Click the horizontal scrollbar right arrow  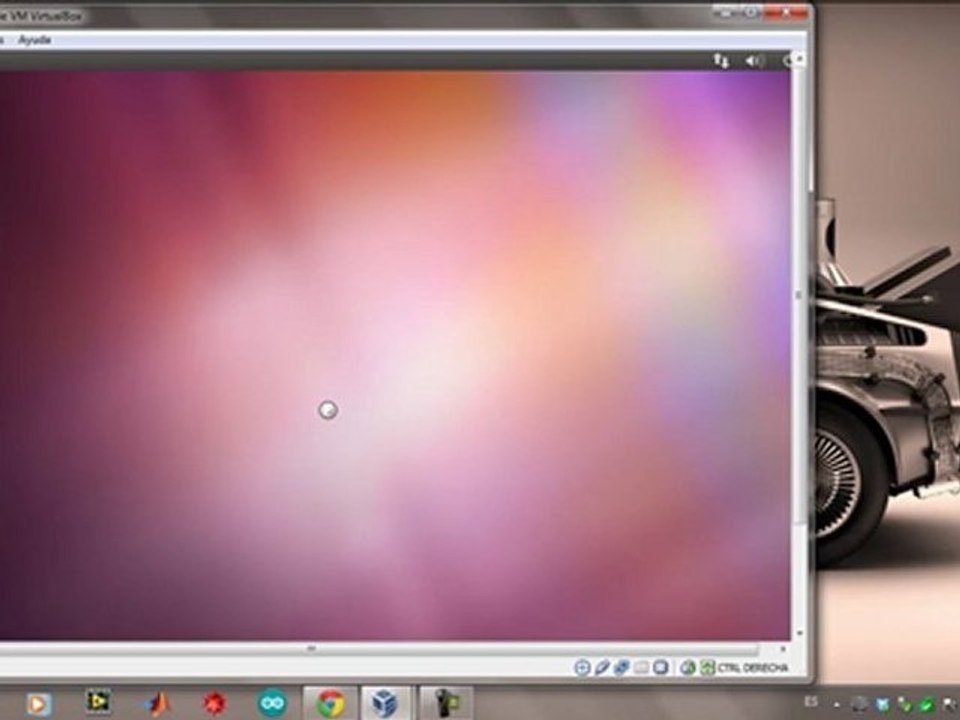(784, 648)
